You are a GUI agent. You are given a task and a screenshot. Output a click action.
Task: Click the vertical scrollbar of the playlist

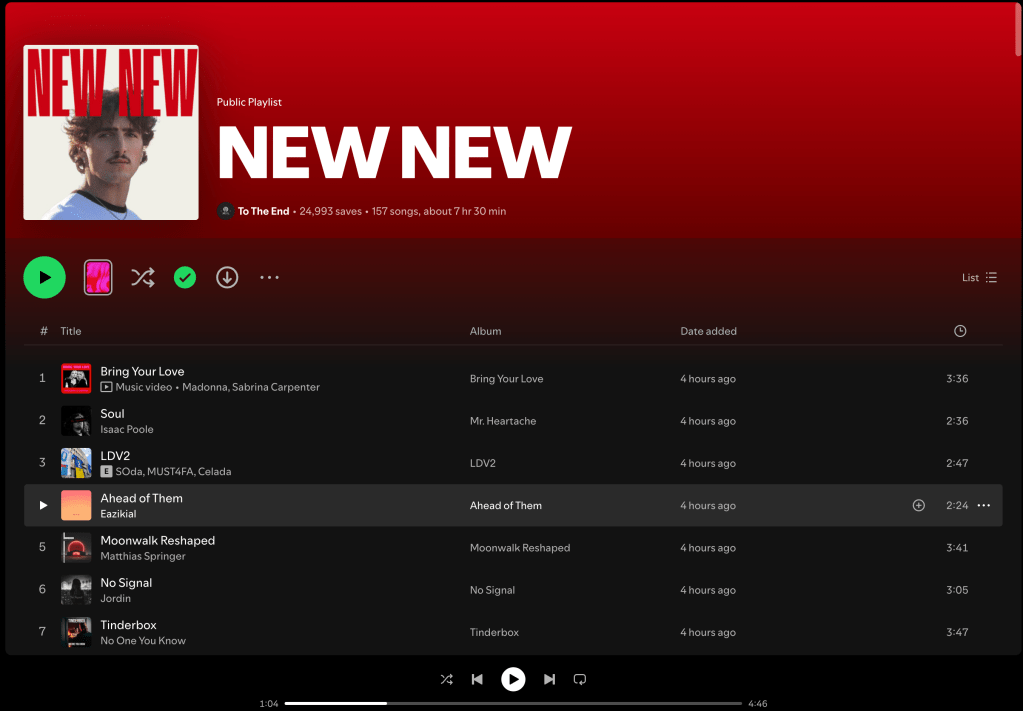1018,29
